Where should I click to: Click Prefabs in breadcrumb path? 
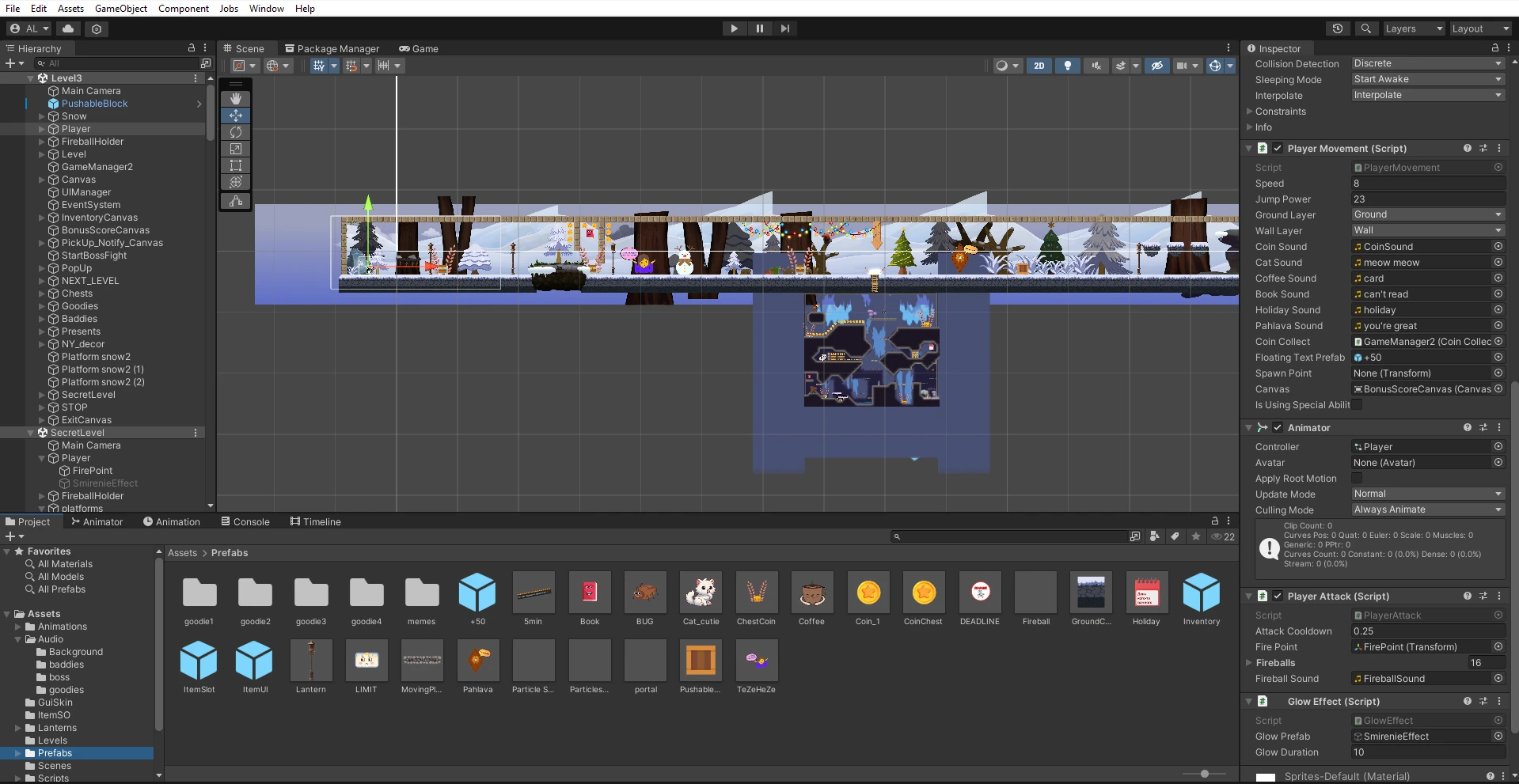[x=230, y=553]
